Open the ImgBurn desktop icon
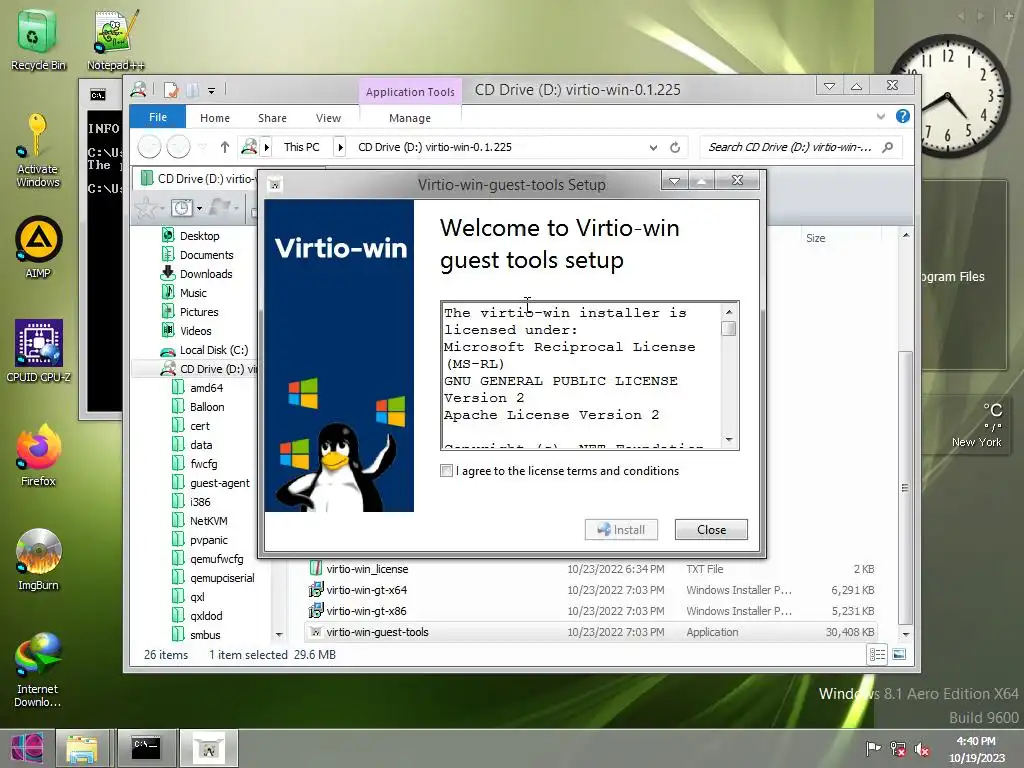The image size is (1024, 768). (x=38, y=559)
